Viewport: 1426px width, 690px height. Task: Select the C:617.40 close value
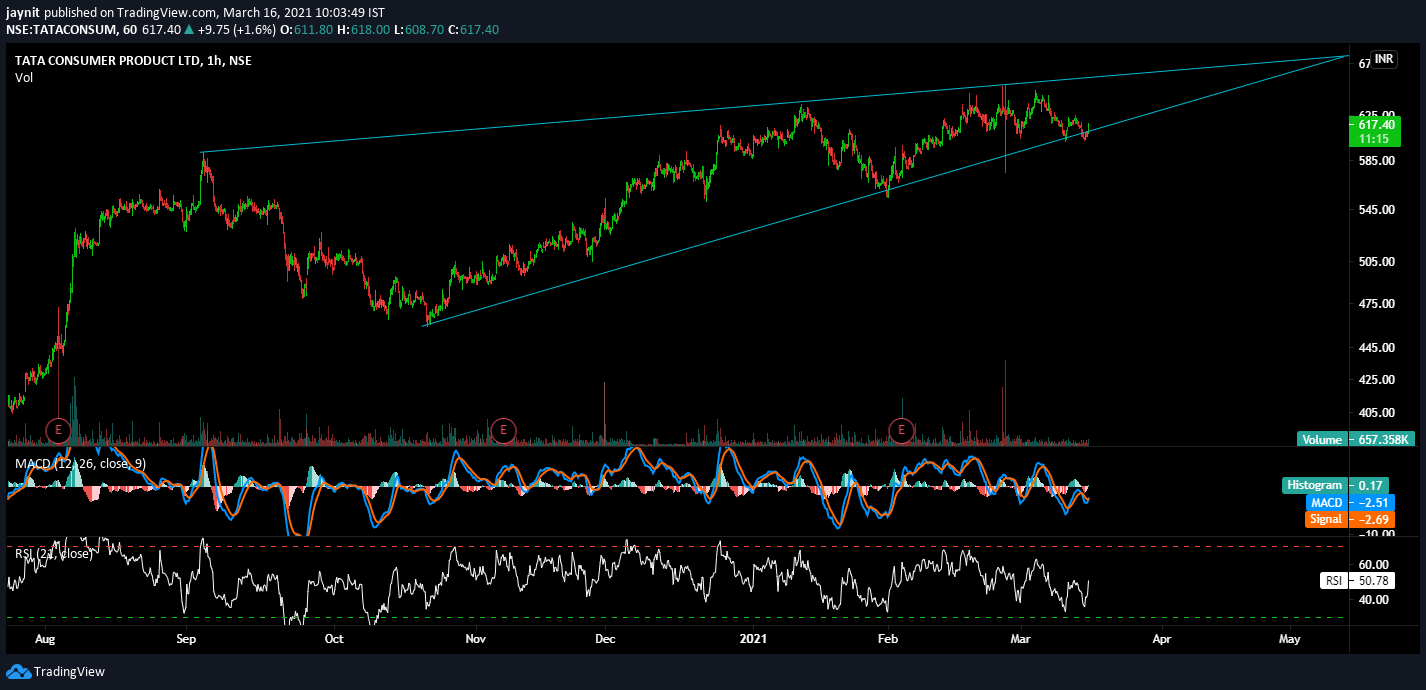[473, 29]
